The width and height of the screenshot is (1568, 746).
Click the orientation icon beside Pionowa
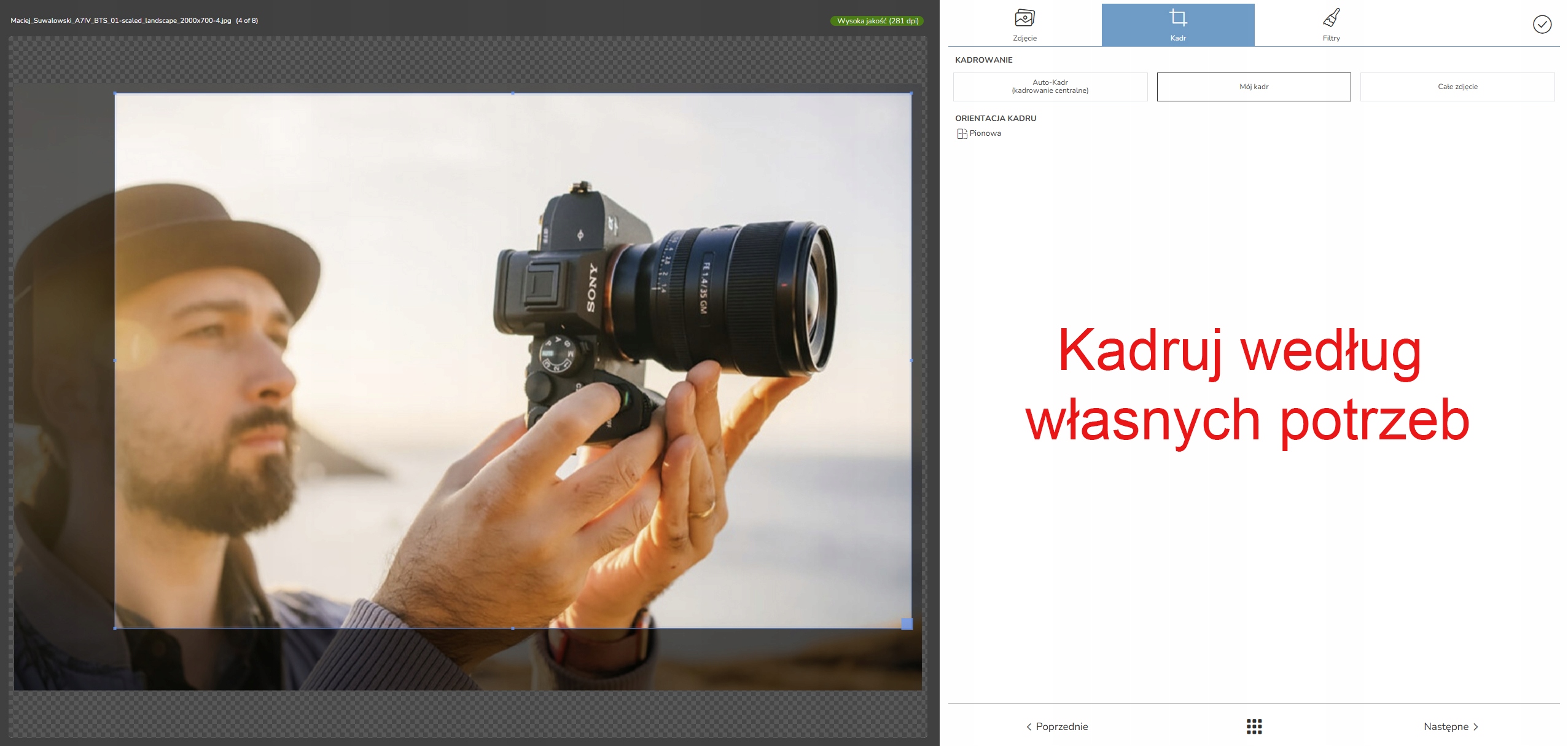[x=962, y=133]
